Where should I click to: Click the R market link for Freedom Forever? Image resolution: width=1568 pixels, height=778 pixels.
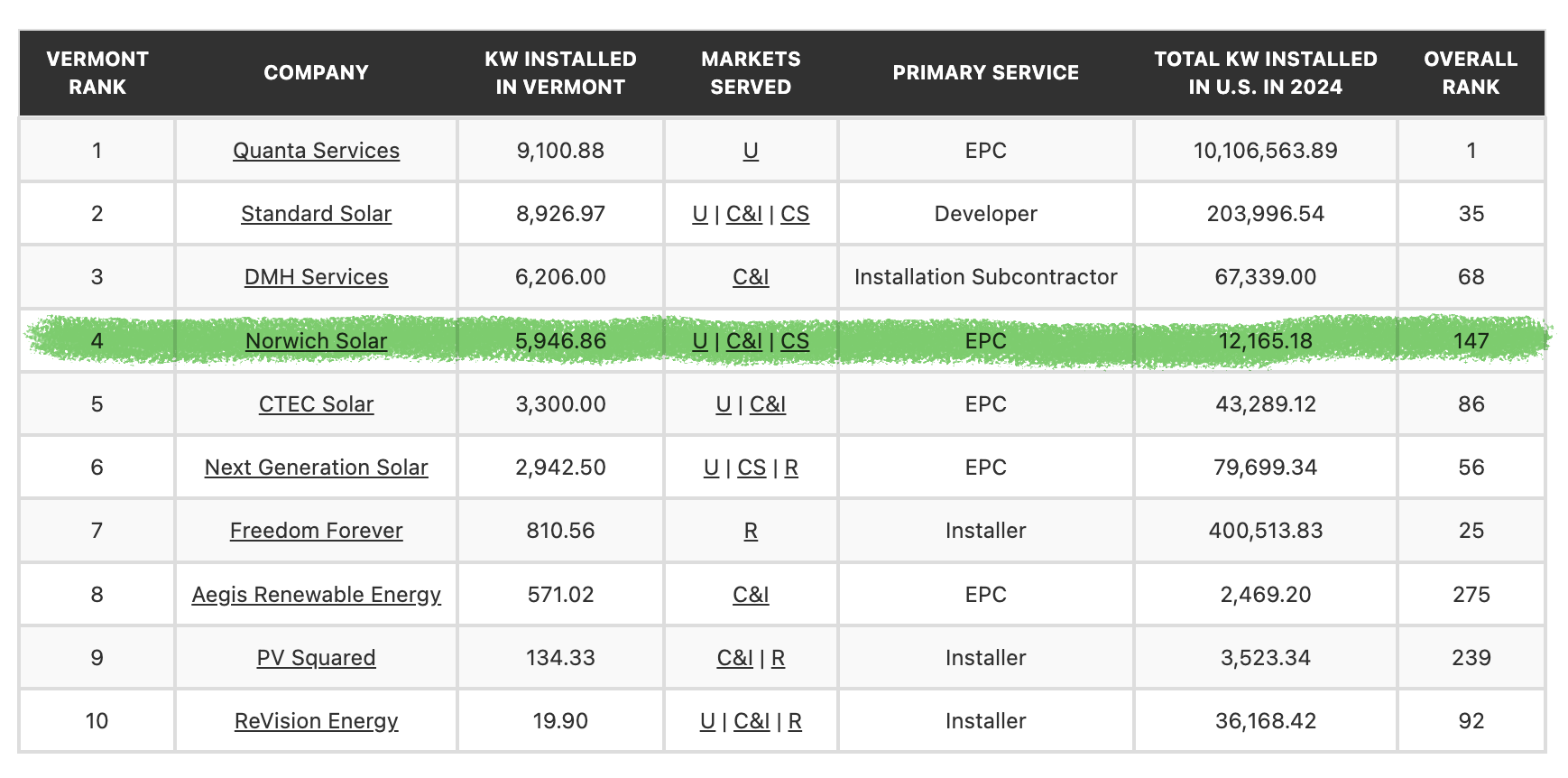point(751,531)
